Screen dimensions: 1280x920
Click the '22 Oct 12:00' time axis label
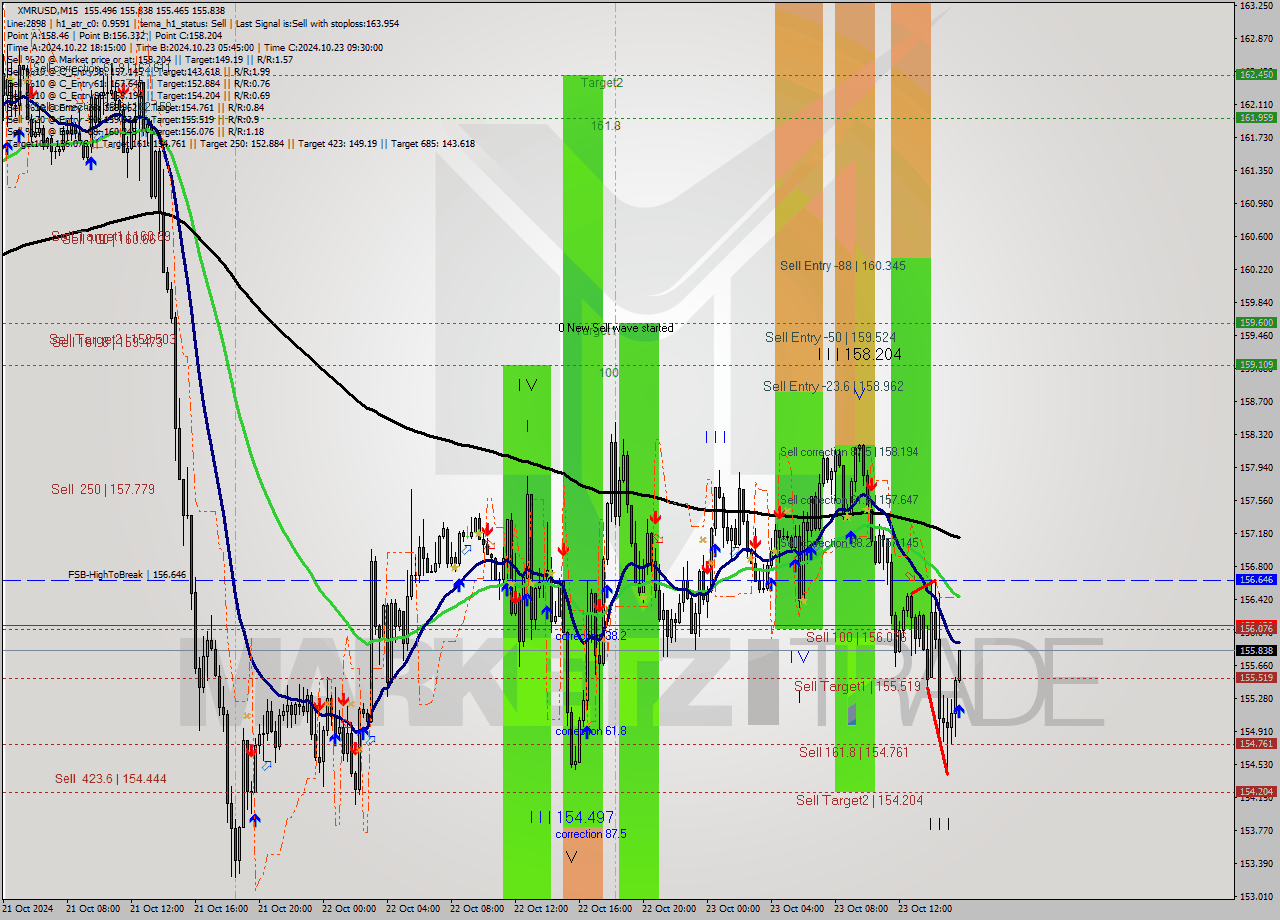coord(540,909)
